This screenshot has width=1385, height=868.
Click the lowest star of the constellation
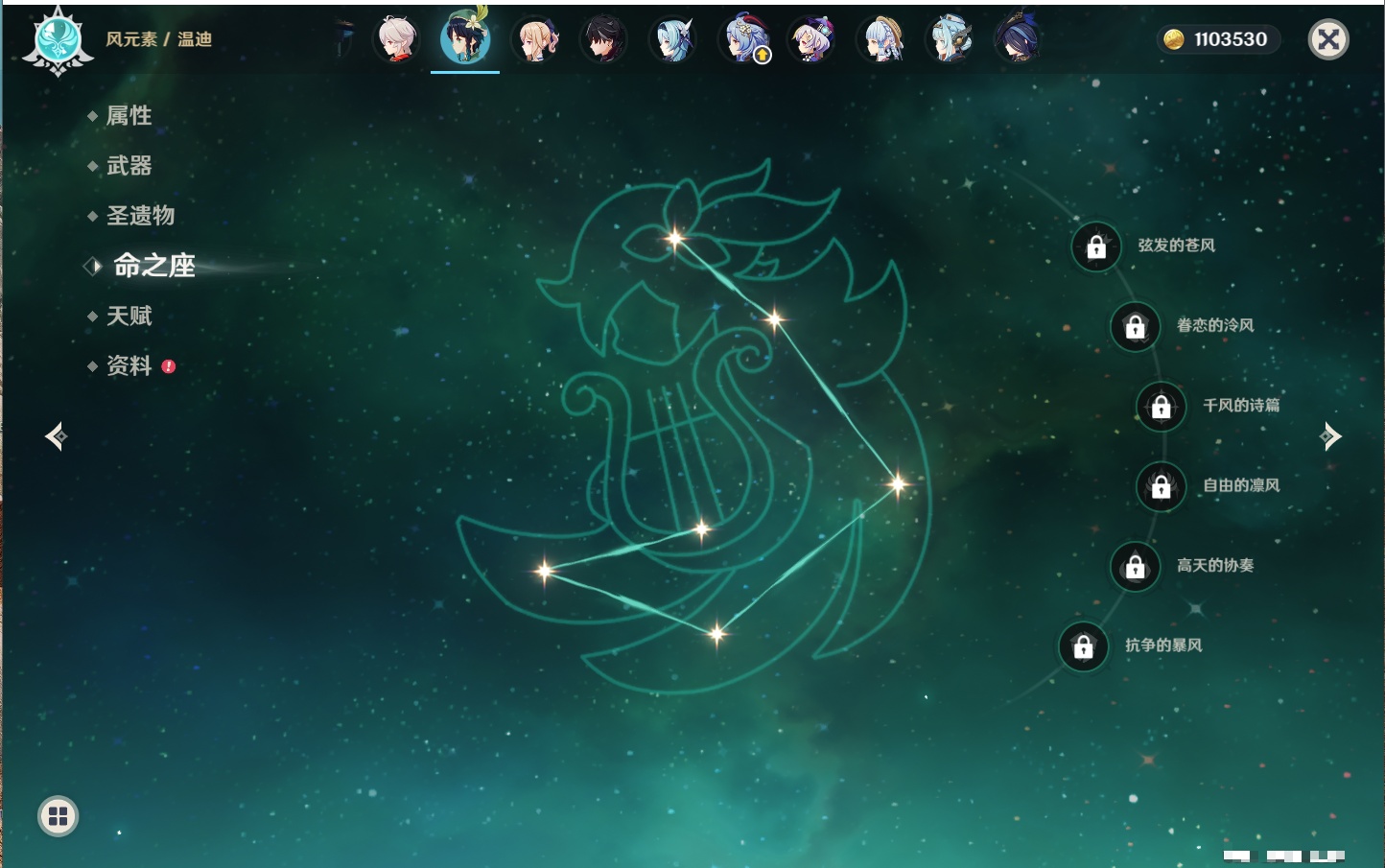click(716, 633)
